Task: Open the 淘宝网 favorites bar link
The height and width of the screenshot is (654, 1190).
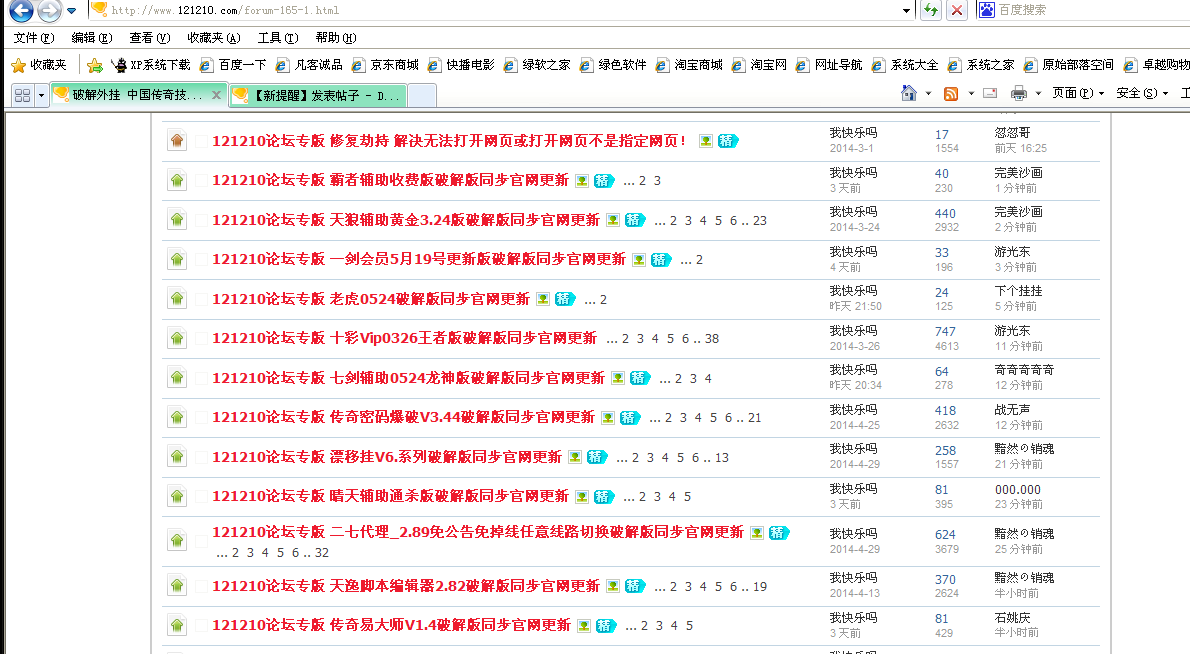Action: click(x=759, y=65)
